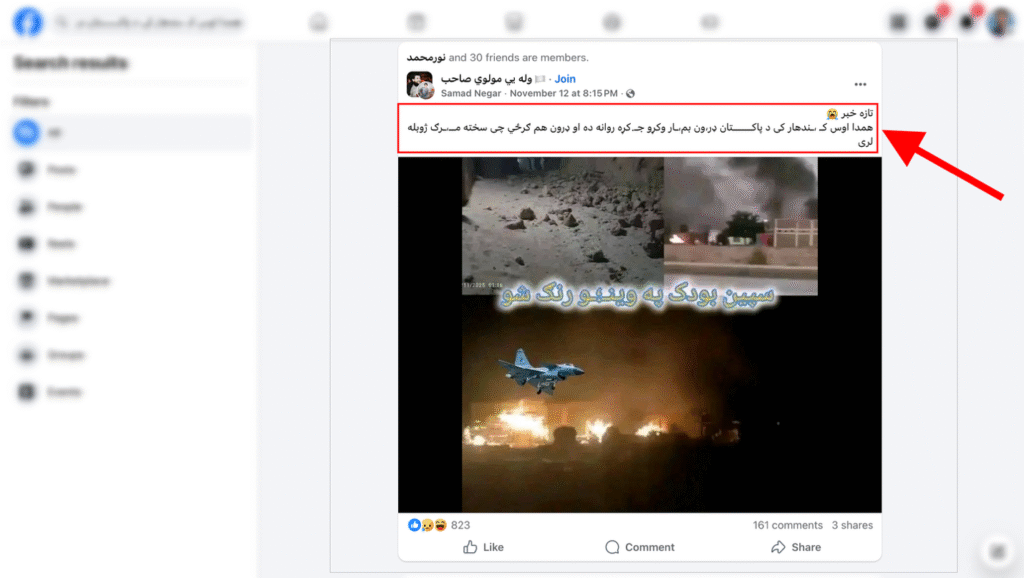The width and height of the screenshot is (1024, 578).
Task: Click the Facebook search input field
Action: point(150,22)
